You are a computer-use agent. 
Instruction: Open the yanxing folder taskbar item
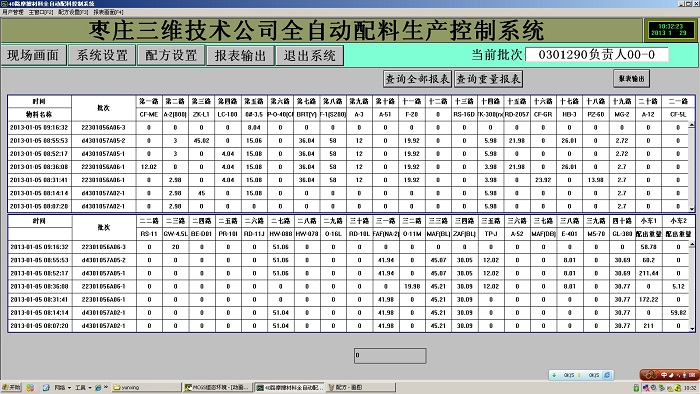pos(146,387)
